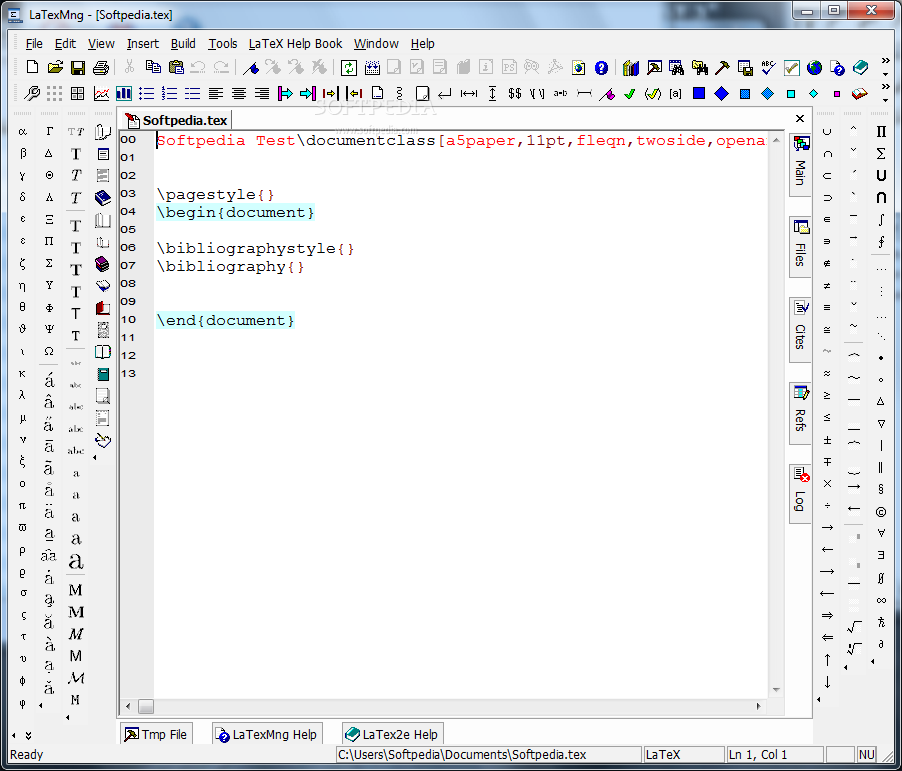902x771 pixels.
Task: Click the [a] bracket icon
Action: pyautogui.click(x=675, y=93)
